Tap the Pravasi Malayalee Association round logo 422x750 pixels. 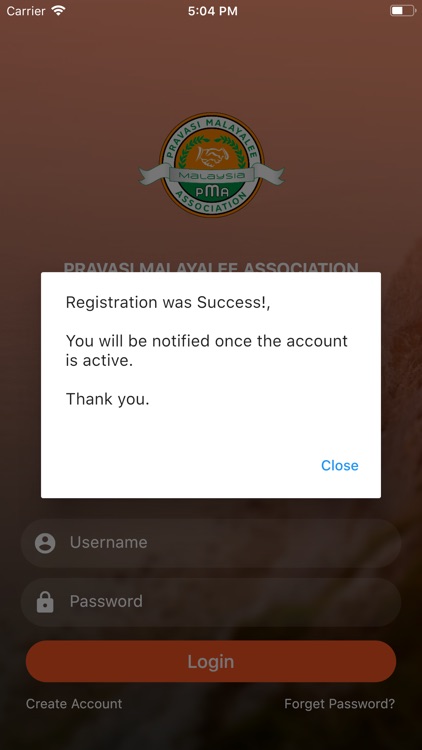pyautogui.click(x=211, y=165)
